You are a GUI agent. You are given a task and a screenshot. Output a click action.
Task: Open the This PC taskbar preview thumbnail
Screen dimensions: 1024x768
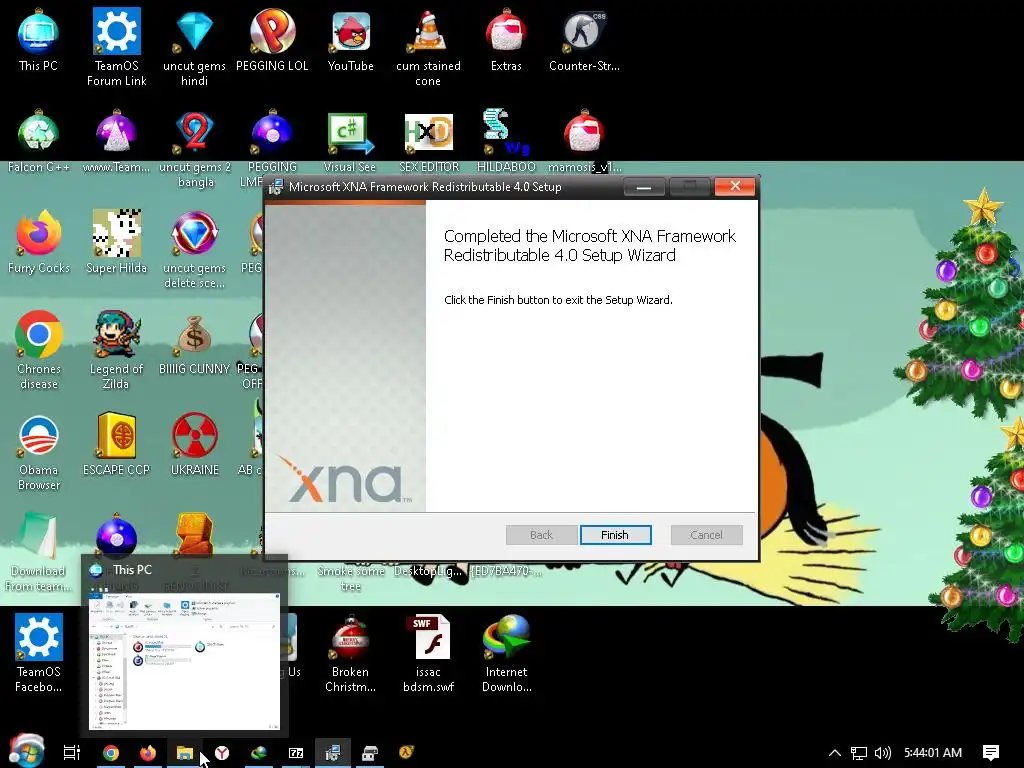[x=184, y=661]
